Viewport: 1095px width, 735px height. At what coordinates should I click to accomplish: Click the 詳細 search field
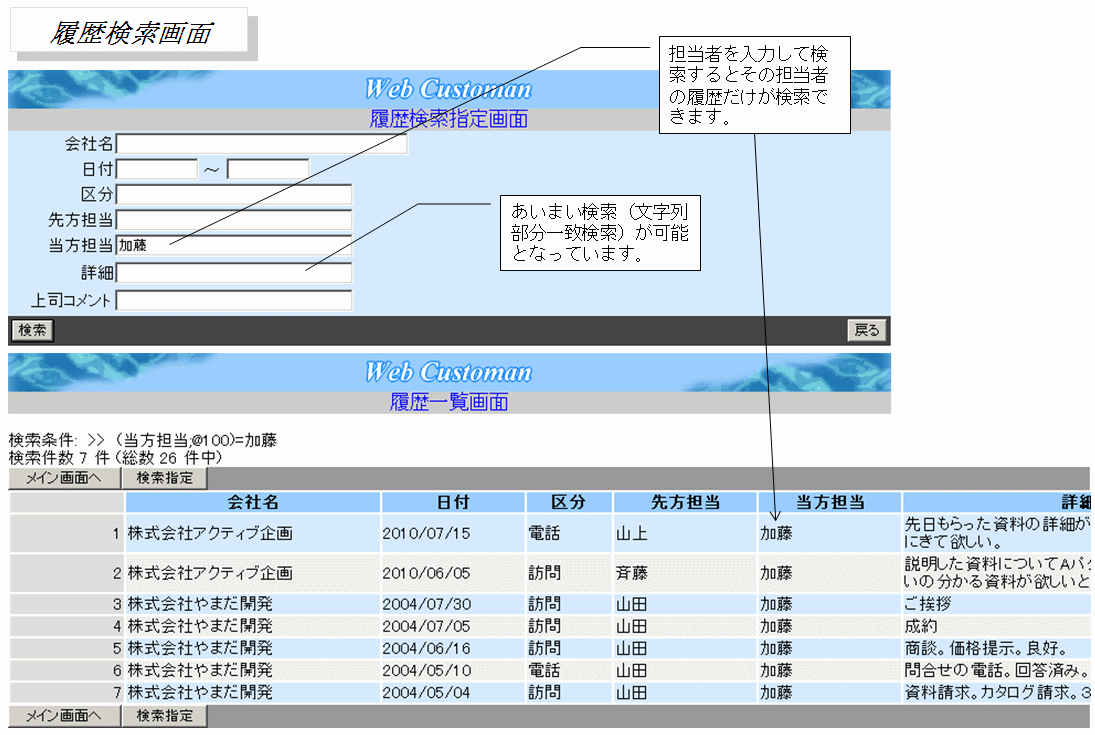(x=234, y=273)
